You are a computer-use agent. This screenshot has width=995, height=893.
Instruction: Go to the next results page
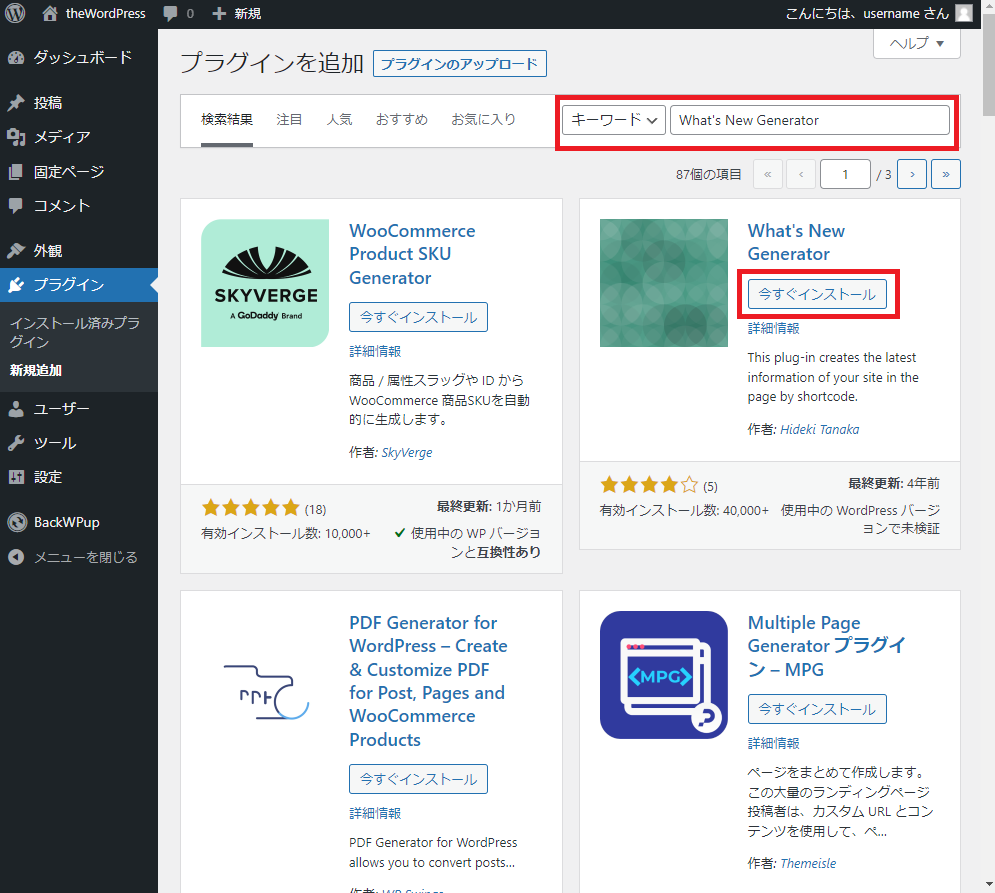912,174
